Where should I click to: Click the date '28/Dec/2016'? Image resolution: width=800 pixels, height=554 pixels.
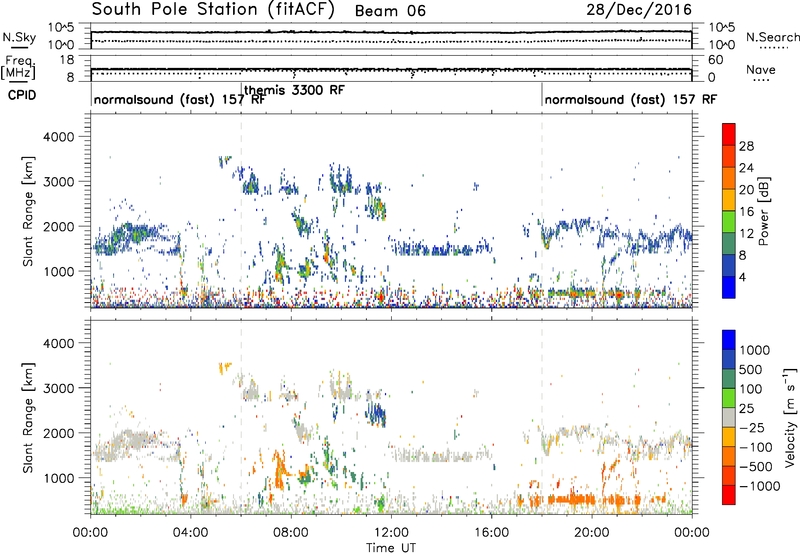(639, 9)
